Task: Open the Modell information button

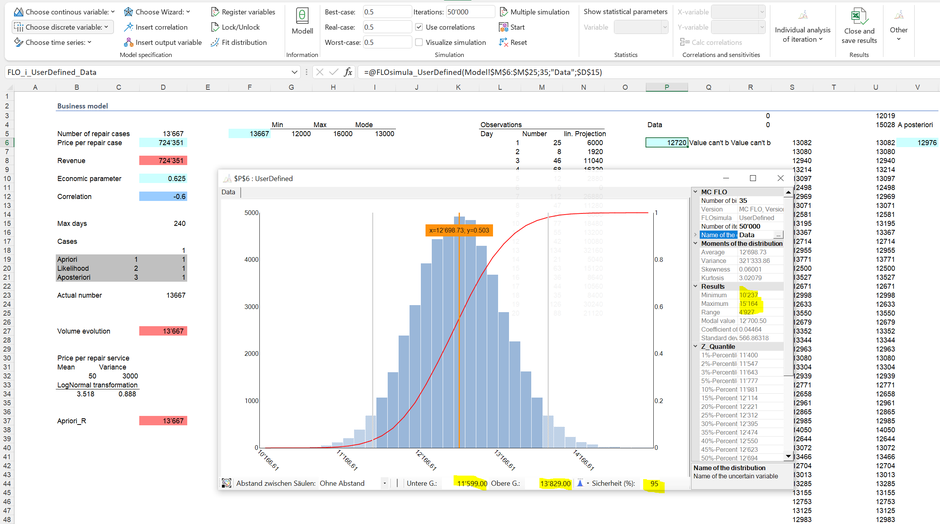Action: point(302,21)
